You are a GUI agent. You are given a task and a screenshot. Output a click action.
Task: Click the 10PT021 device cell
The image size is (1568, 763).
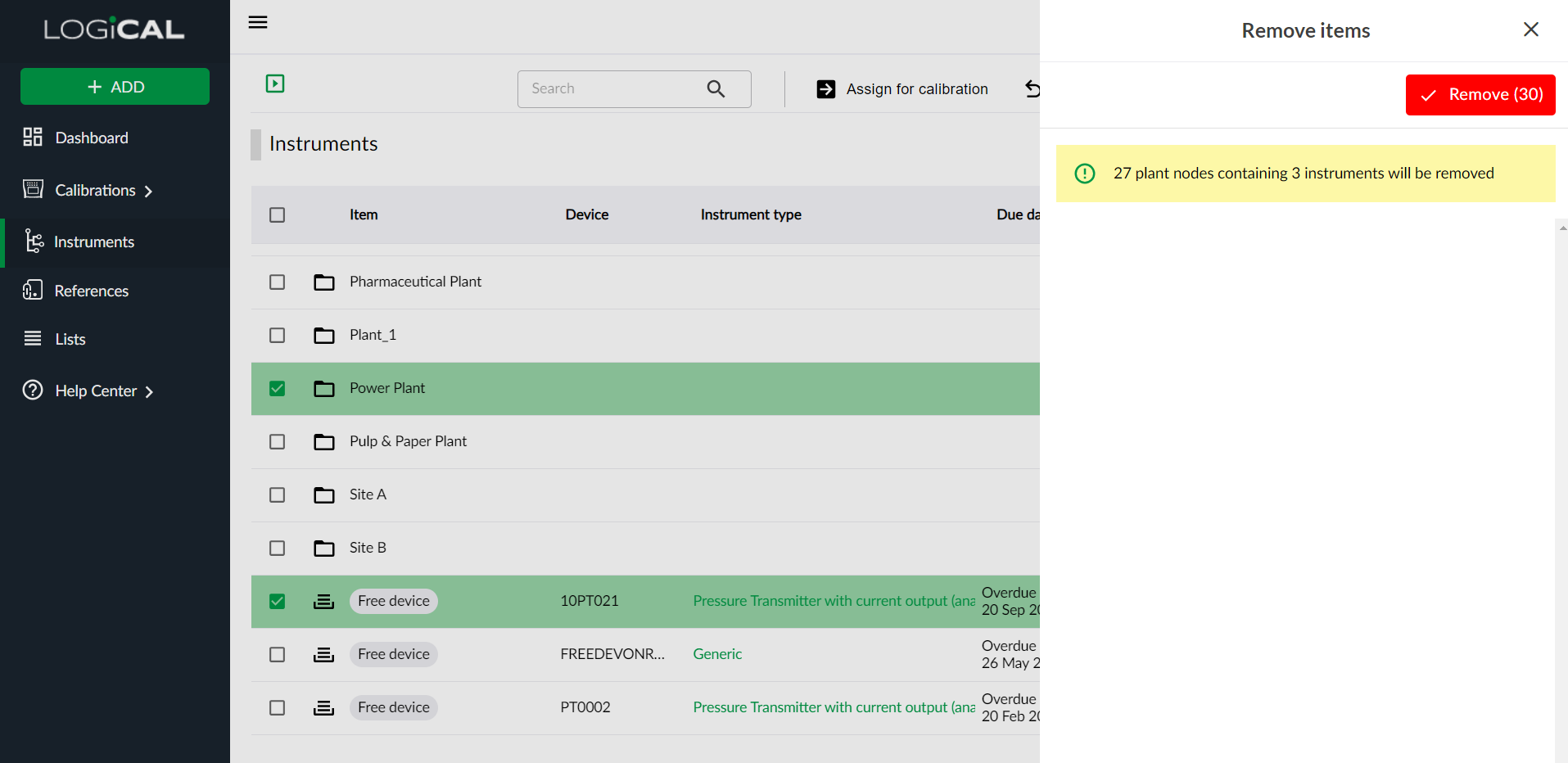[590, 601]
